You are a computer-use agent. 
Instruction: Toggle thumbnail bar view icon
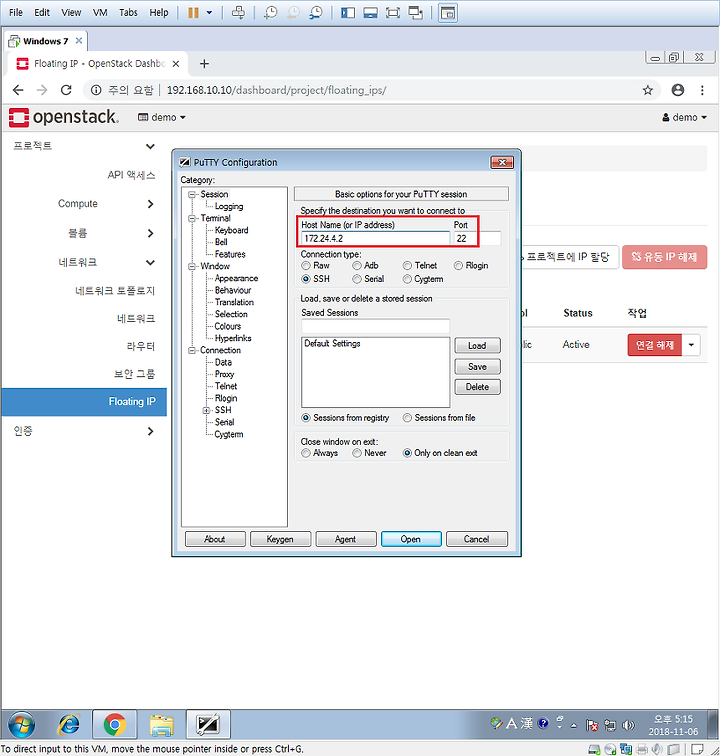[370, 13]
